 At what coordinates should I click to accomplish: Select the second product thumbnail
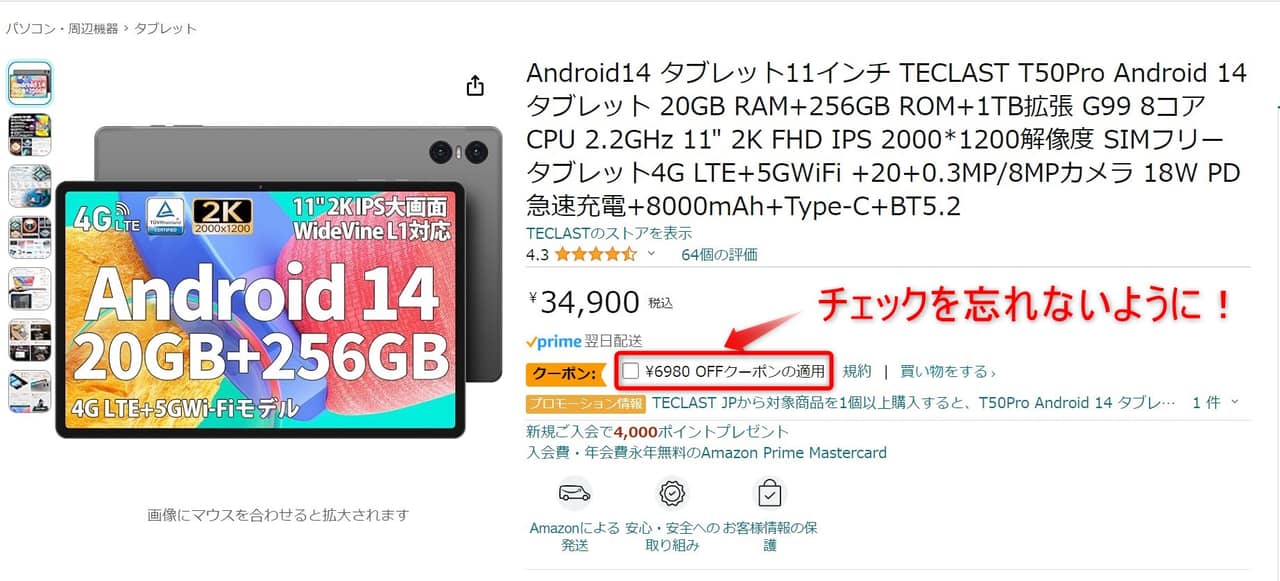pos(30,135)
